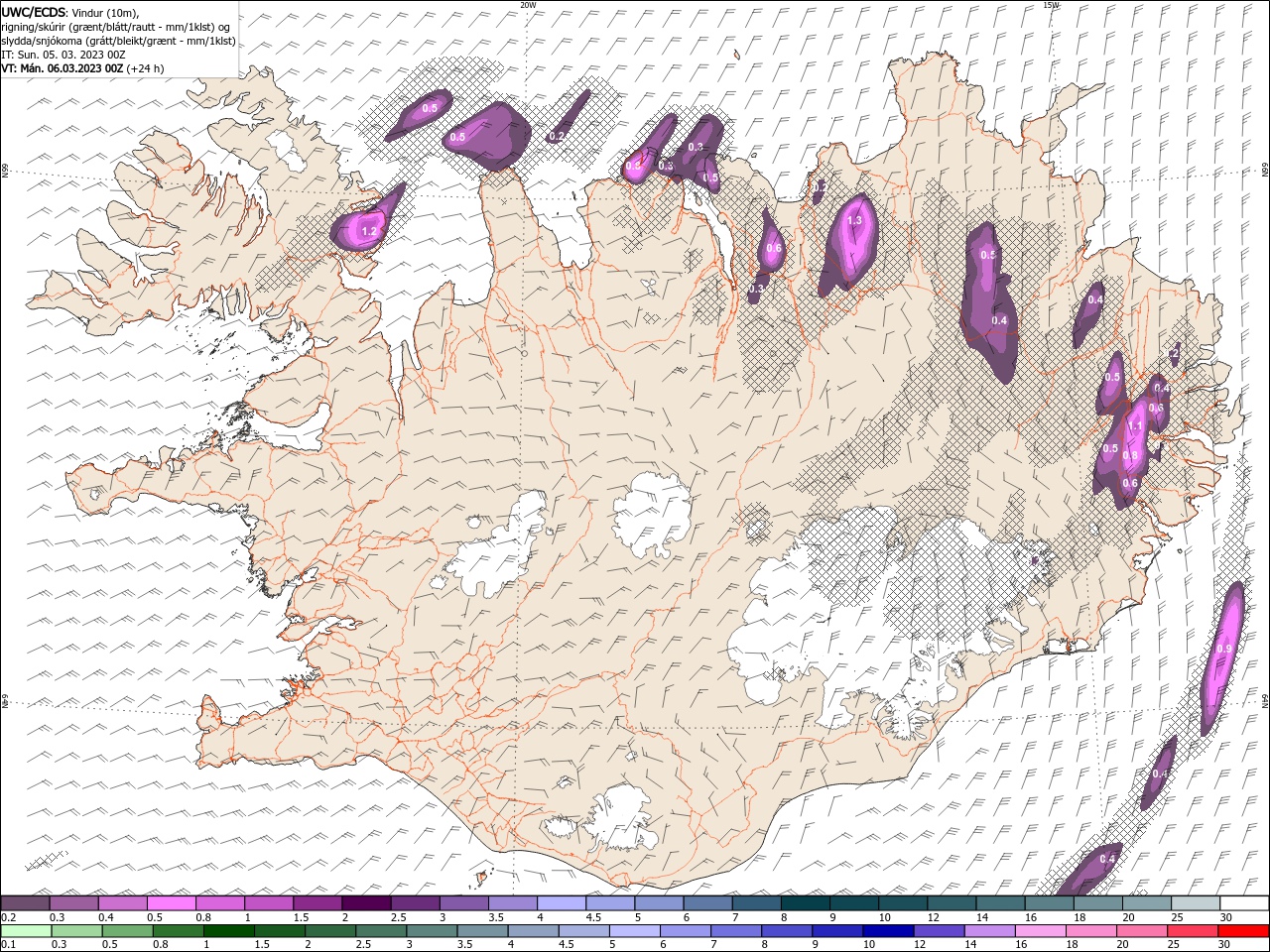Select top-row pink swatch between 0.5 and 0.8
Image resolution: width=1270 pixels, height=952 pixels.
pyautogui.click(x=171, y=903)
